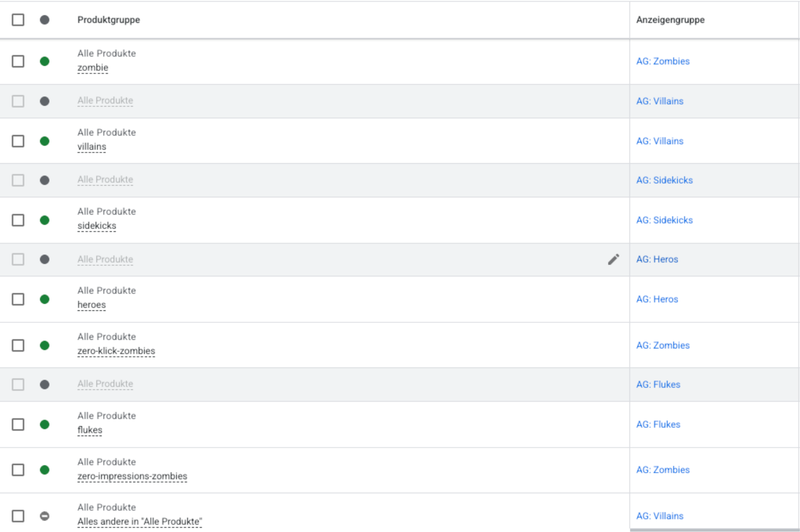Viewport: 800px width, 532px height.
Task: Select the zero-impressions-zombies product group name
Action: [x=132, y=476]
